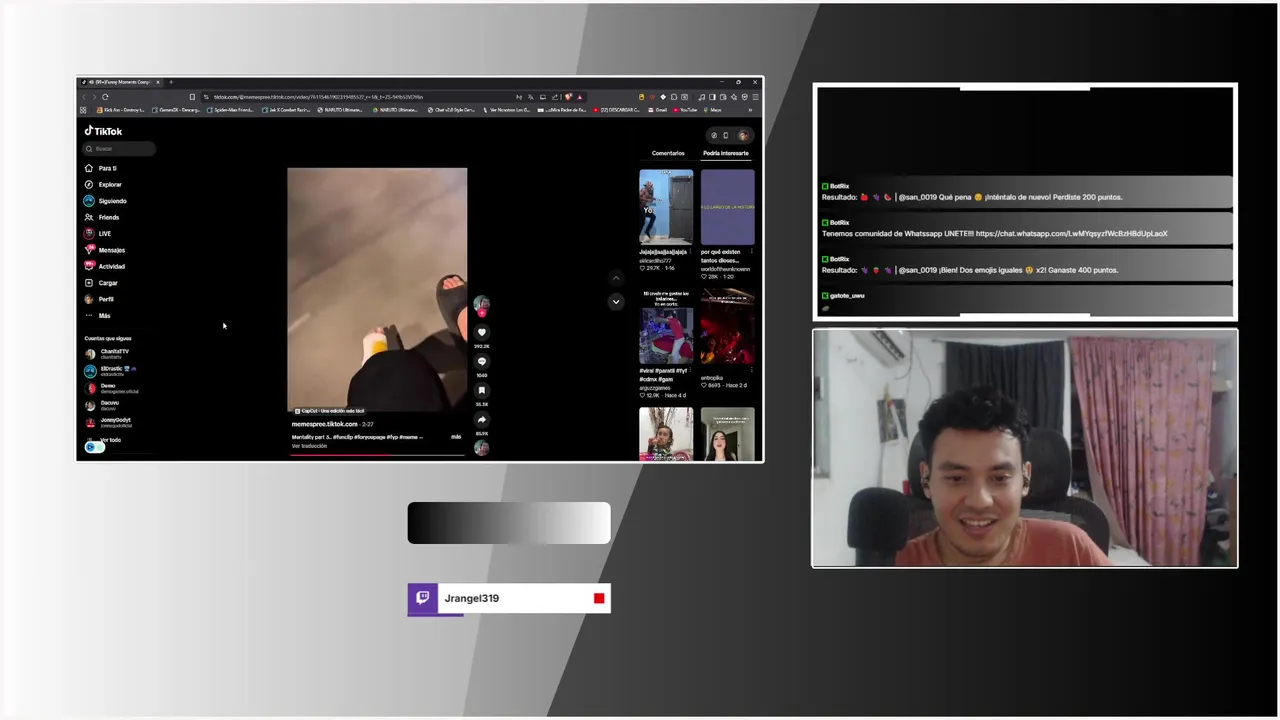Open Mensajes inbox in TikTok sidebar
Viewport: 1280px width, 720px height.
click(x=105, y=250)
